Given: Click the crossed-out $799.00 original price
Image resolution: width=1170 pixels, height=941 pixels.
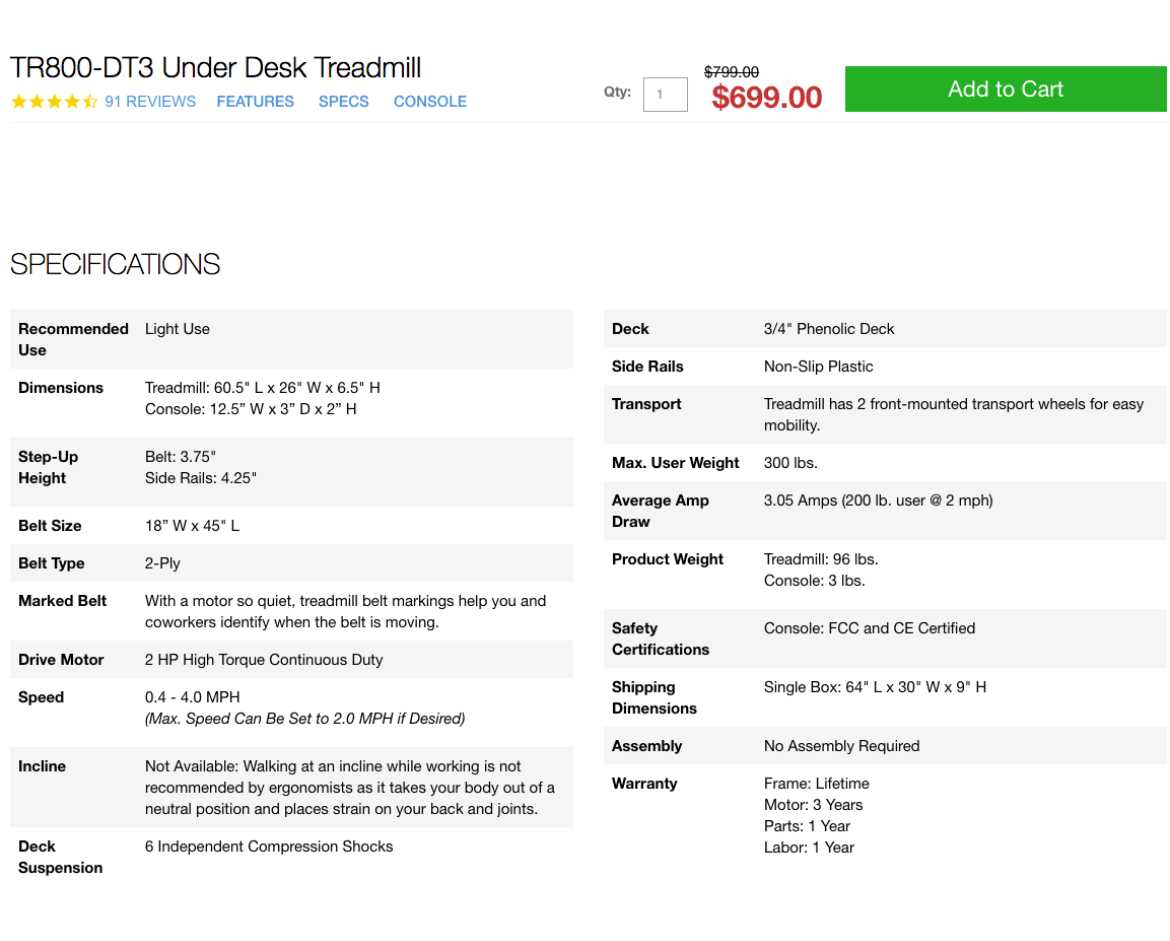Looking at the screenshot, I should pyautogui.click(x=731, y=72).
